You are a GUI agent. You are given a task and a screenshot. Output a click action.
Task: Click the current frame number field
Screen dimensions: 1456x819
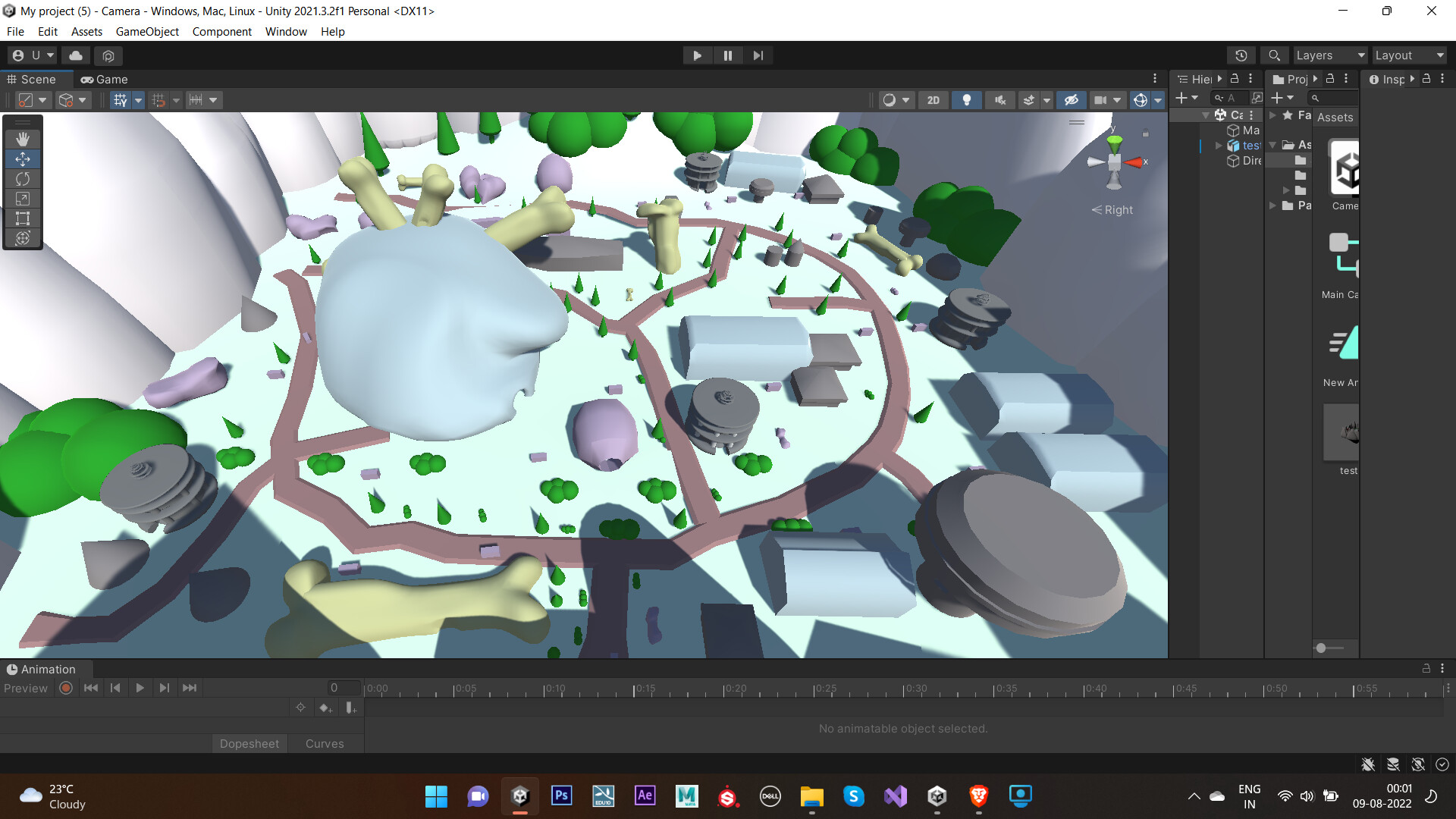pos(343,687)
